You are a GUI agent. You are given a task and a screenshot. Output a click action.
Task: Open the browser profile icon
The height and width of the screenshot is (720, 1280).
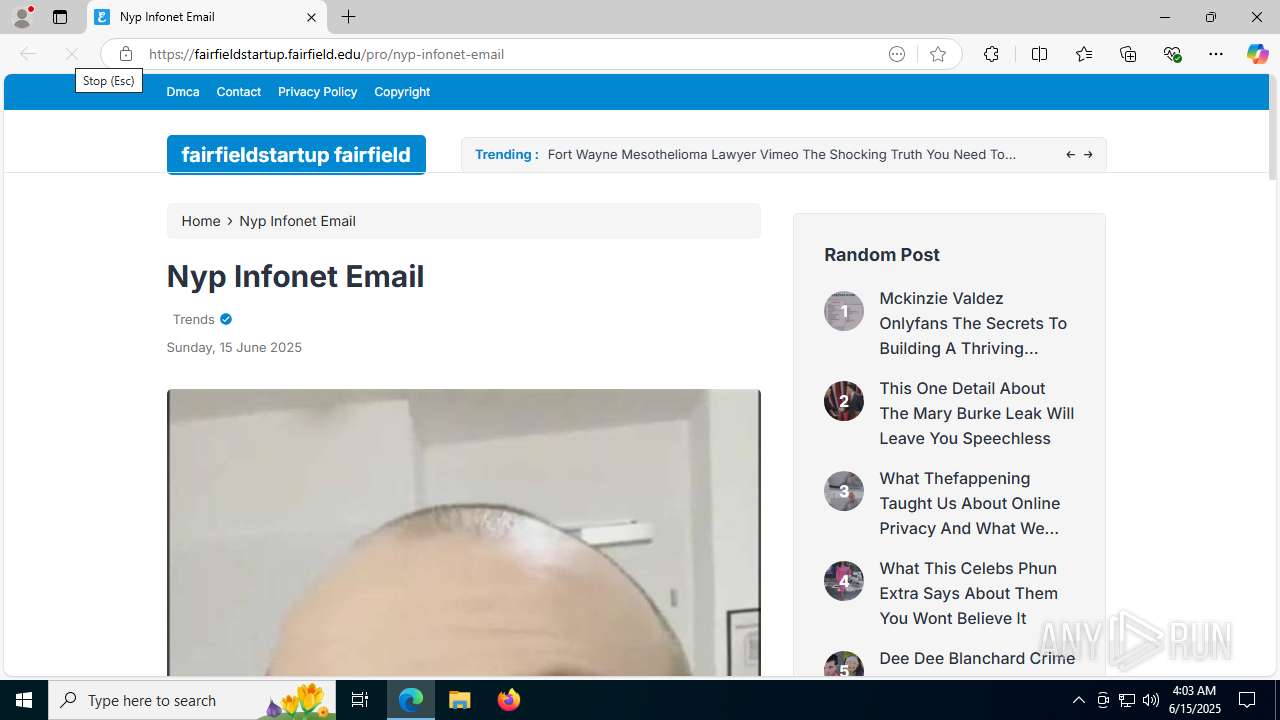[22, 17]
